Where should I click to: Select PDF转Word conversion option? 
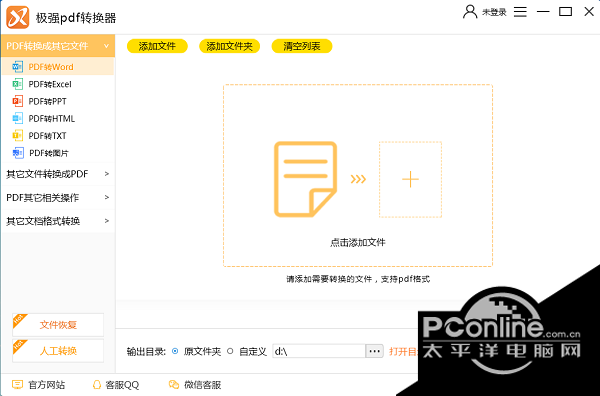coord(58,67)
